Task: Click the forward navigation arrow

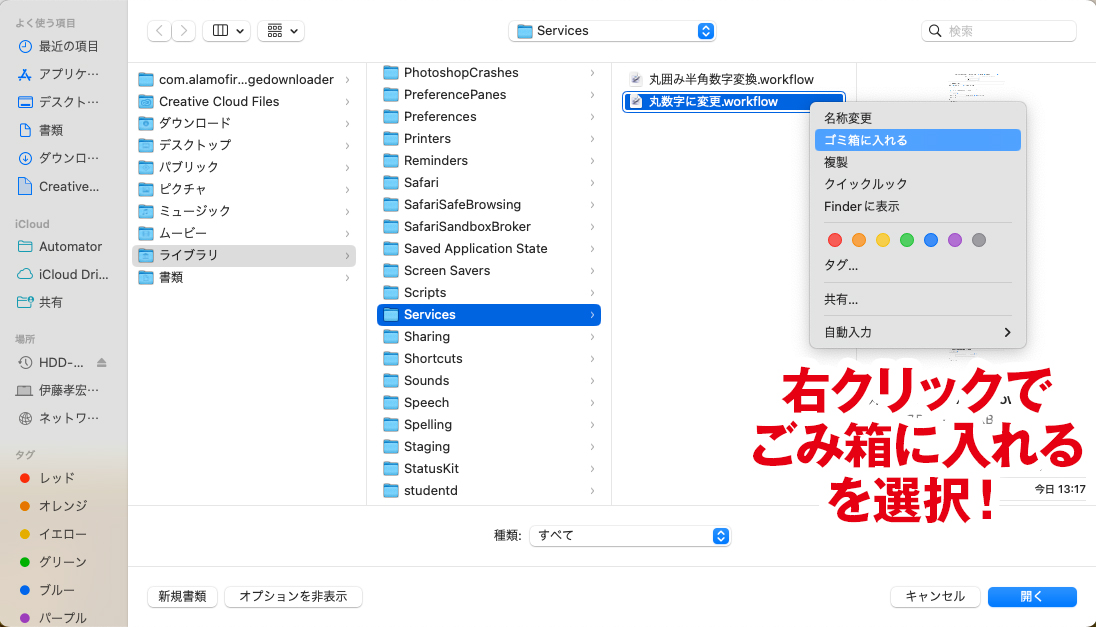Action: [x=184, y=31]
